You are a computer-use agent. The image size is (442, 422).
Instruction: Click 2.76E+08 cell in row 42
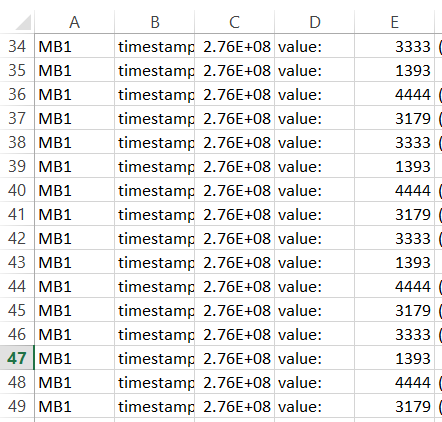(x=234, y=238)
